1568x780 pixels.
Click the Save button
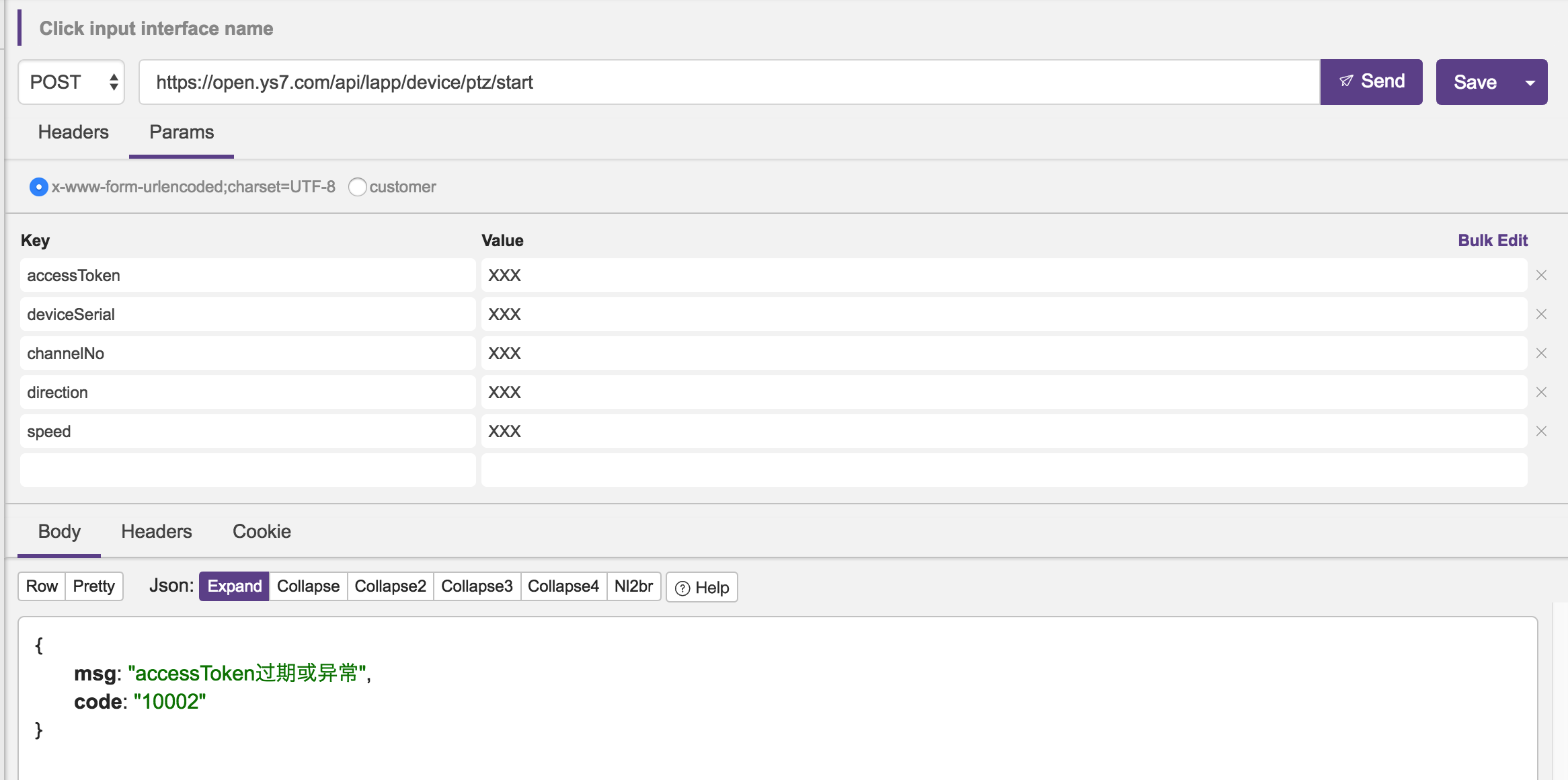pos(1475,82)
